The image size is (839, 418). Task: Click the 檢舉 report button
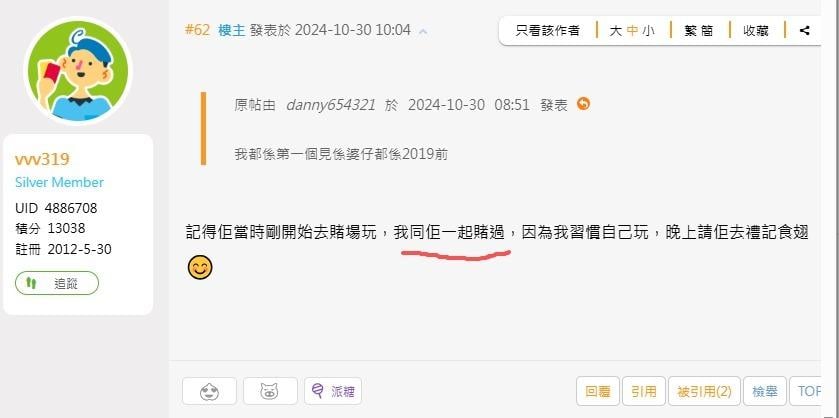click(x=765, y=391)
